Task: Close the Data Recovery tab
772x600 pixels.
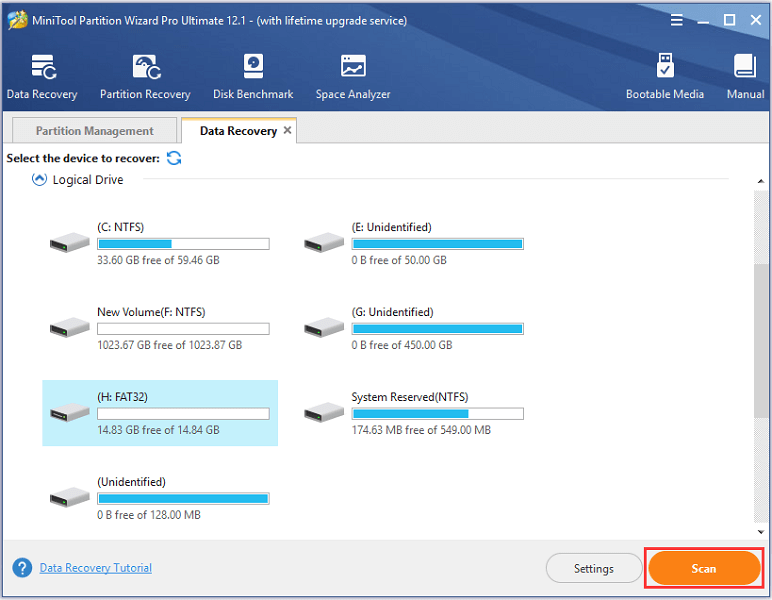Action: coord(288,130)
